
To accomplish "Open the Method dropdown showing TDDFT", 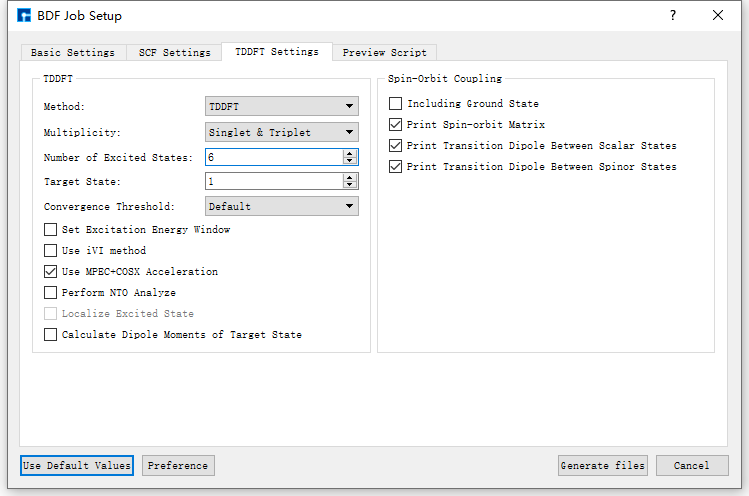I will click(x=281, y=107).
